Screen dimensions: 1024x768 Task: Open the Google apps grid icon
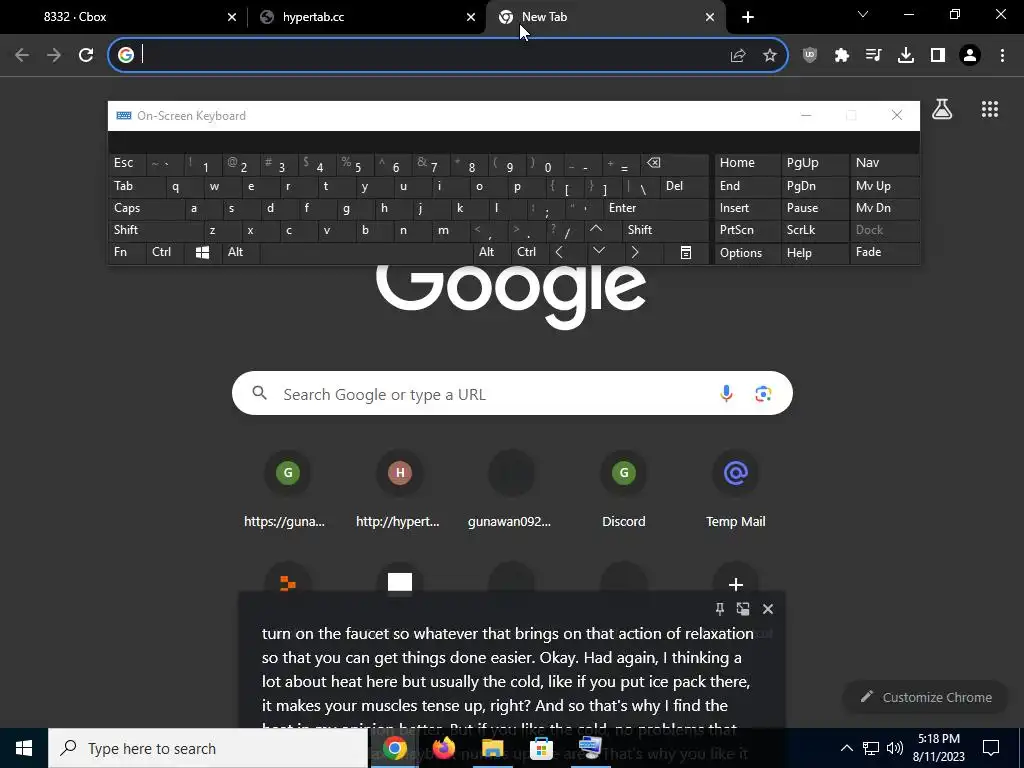(x=990, y=109)
